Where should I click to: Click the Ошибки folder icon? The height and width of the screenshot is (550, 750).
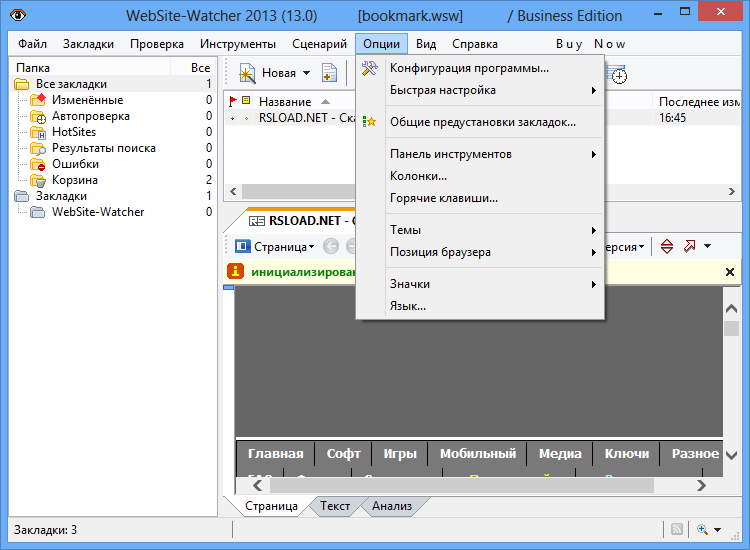(x=38, y=164)
